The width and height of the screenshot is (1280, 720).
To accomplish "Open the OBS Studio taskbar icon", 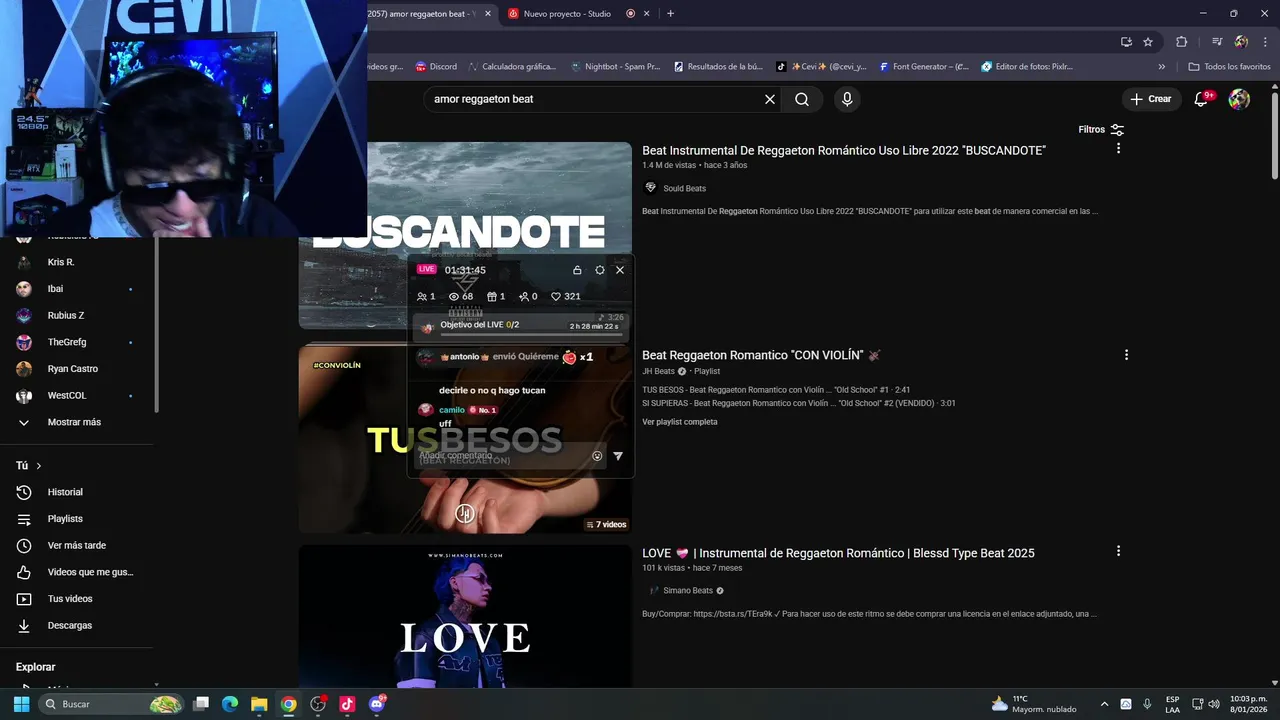I will click(x=318, y=704).
